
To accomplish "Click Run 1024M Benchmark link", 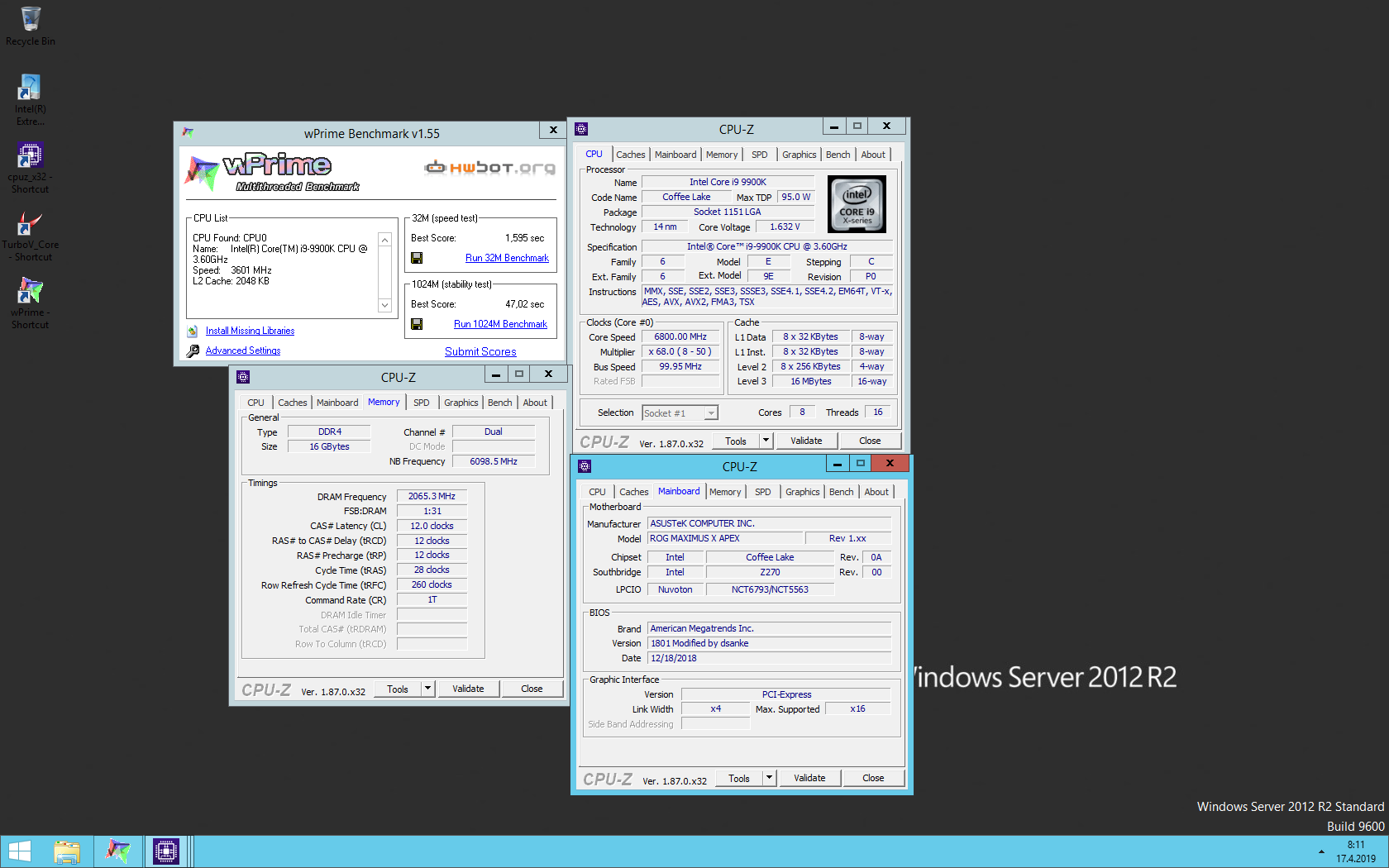I will (x=500, y=324).
